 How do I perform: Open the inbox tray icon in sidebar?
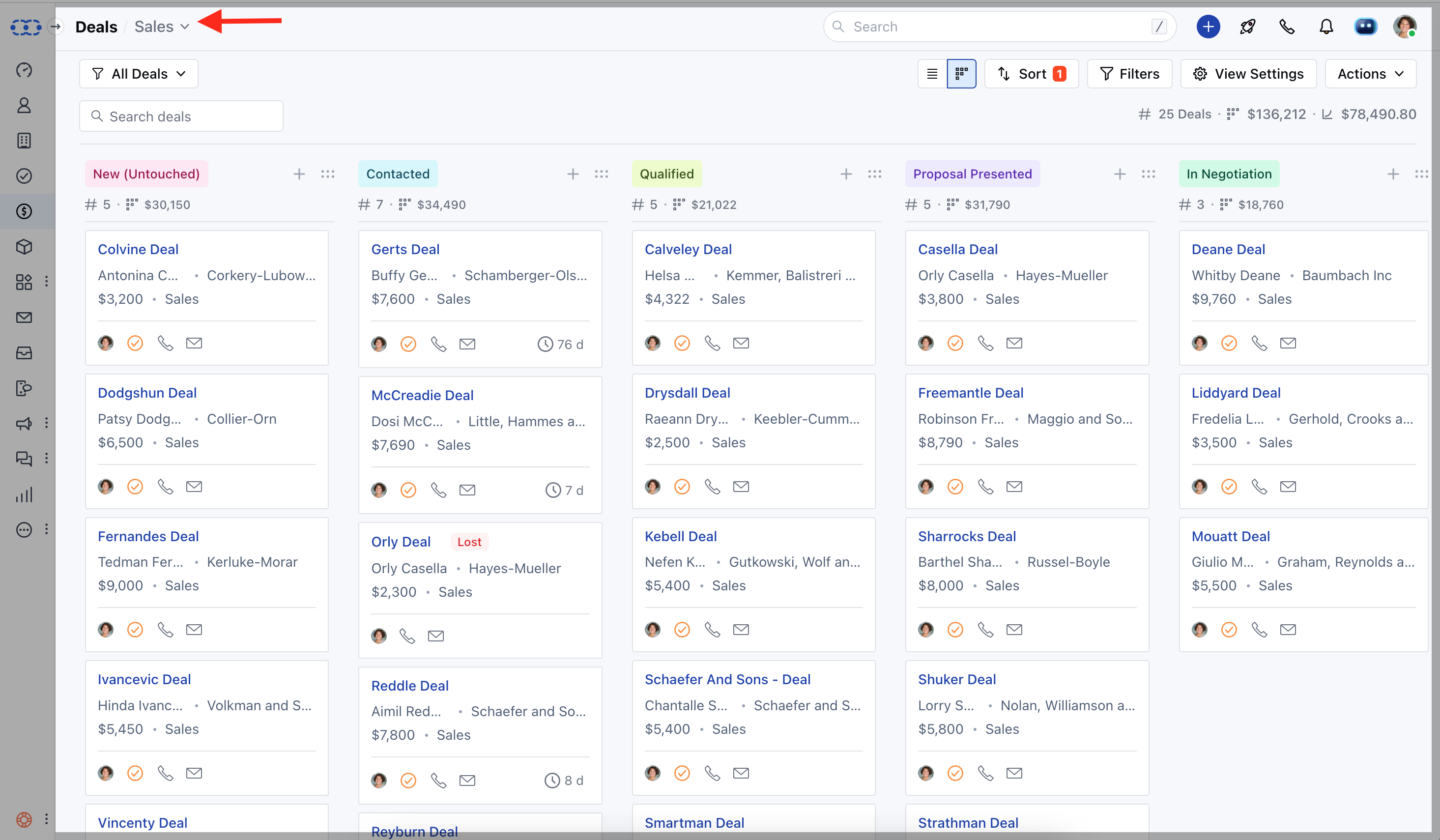click(x=24, y=353)
